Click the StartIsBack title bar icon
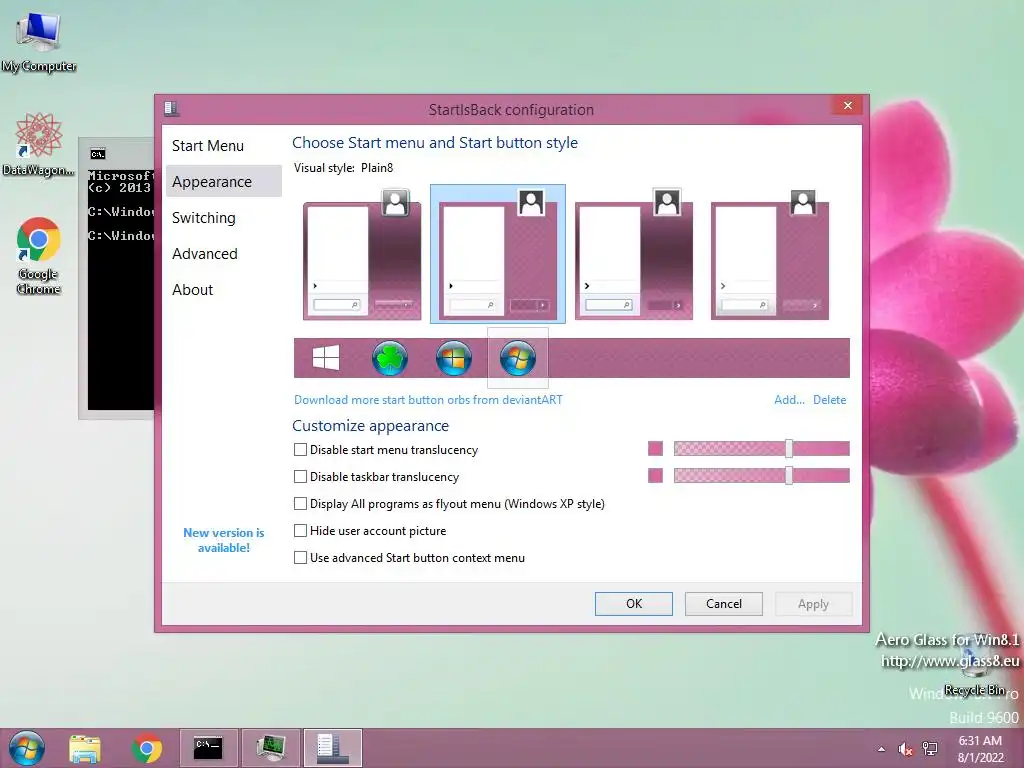The image size is (1024, 768). point(171,108)
